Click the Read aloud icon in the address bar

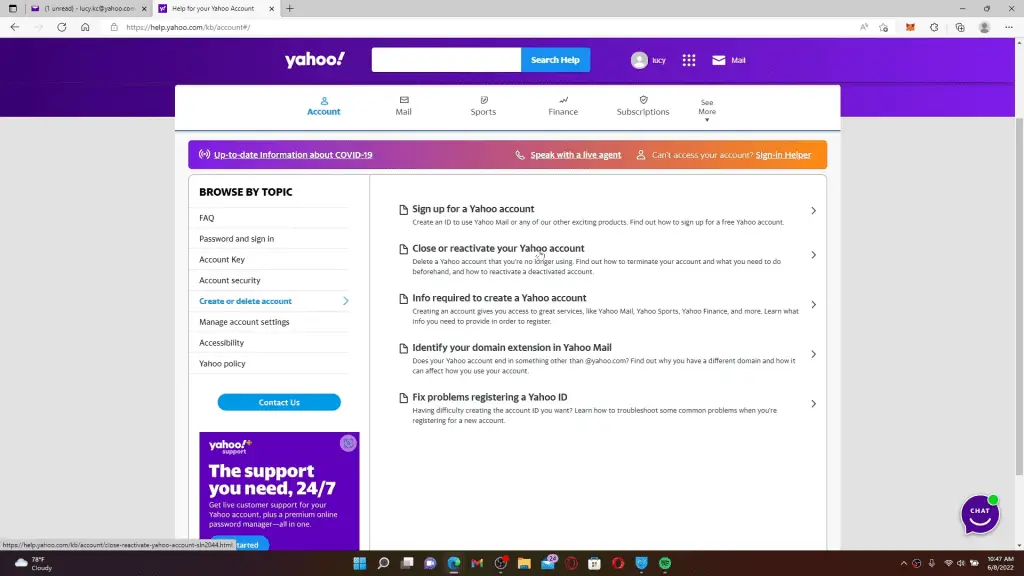[x=864, y=27]
